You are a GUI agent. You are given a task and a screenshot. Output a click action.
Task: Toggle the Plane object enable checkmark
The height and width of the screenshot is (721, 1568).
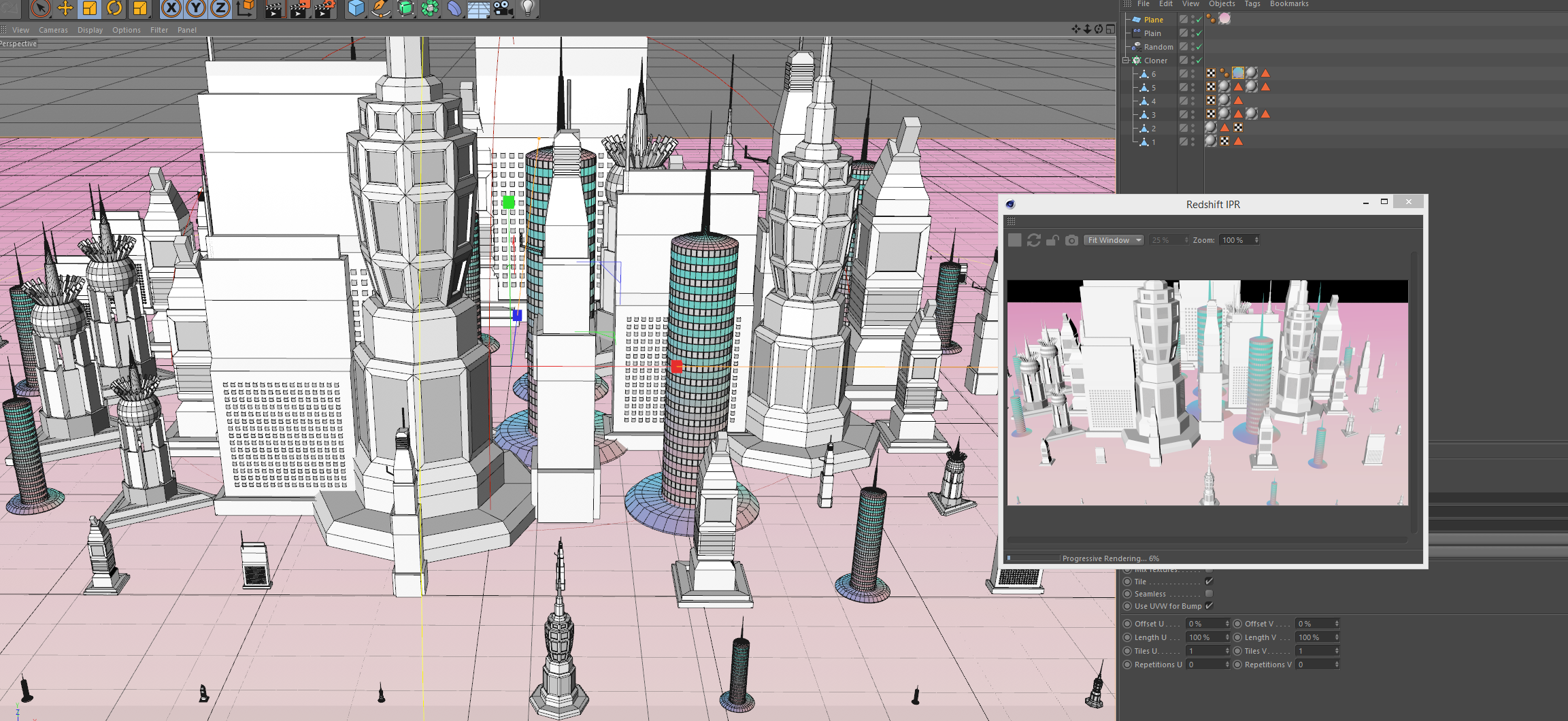pyautogui.click(x=1199, y=20)
